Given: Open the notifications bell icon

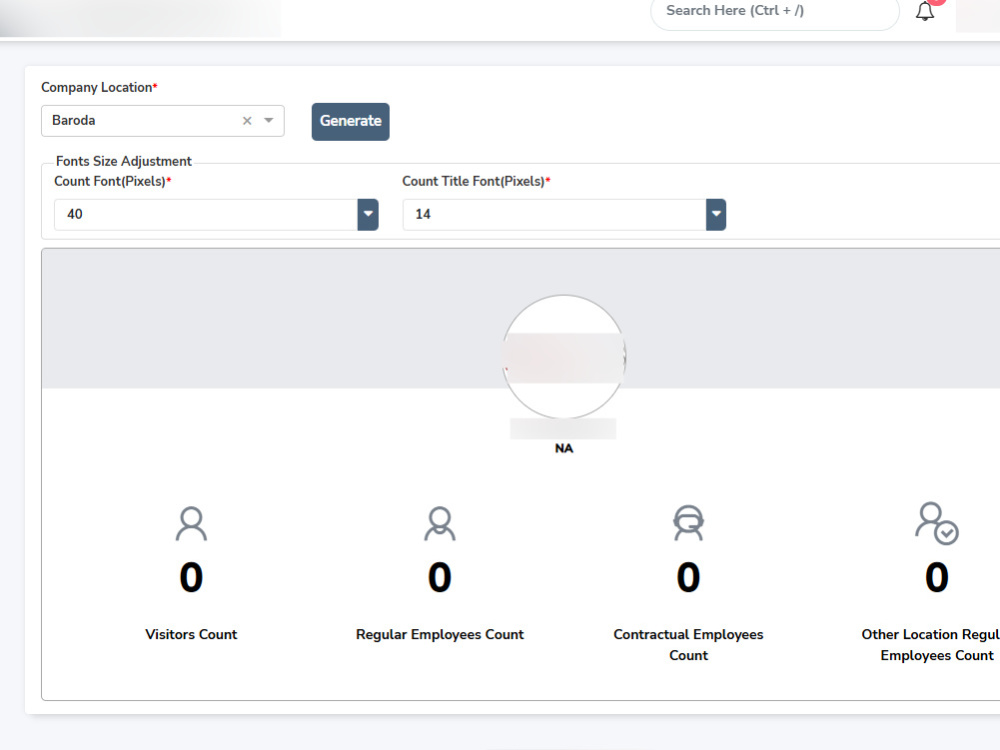Looking at the screenshot, I should pos(925,11).
